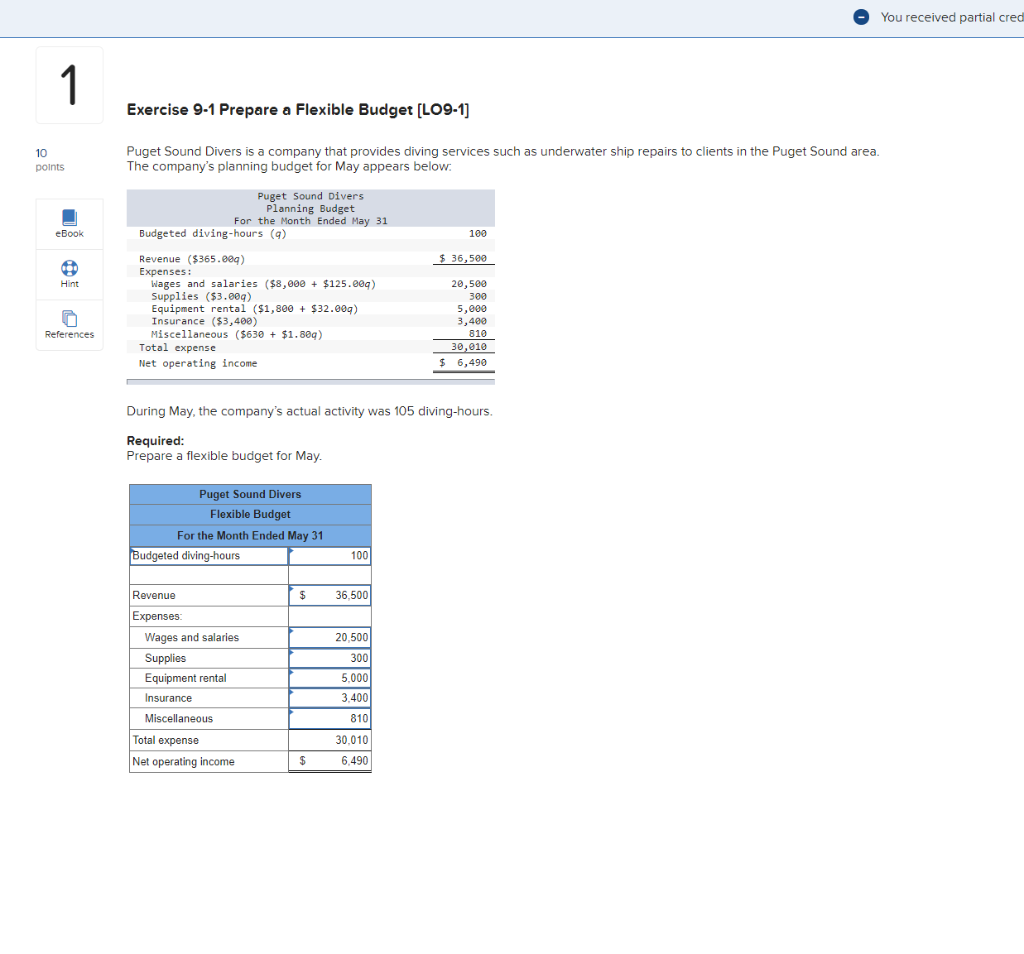The image size is (1024, 954).
Task: Edit the Insurance 3,400 cell
Action: (x=330, y=698)
